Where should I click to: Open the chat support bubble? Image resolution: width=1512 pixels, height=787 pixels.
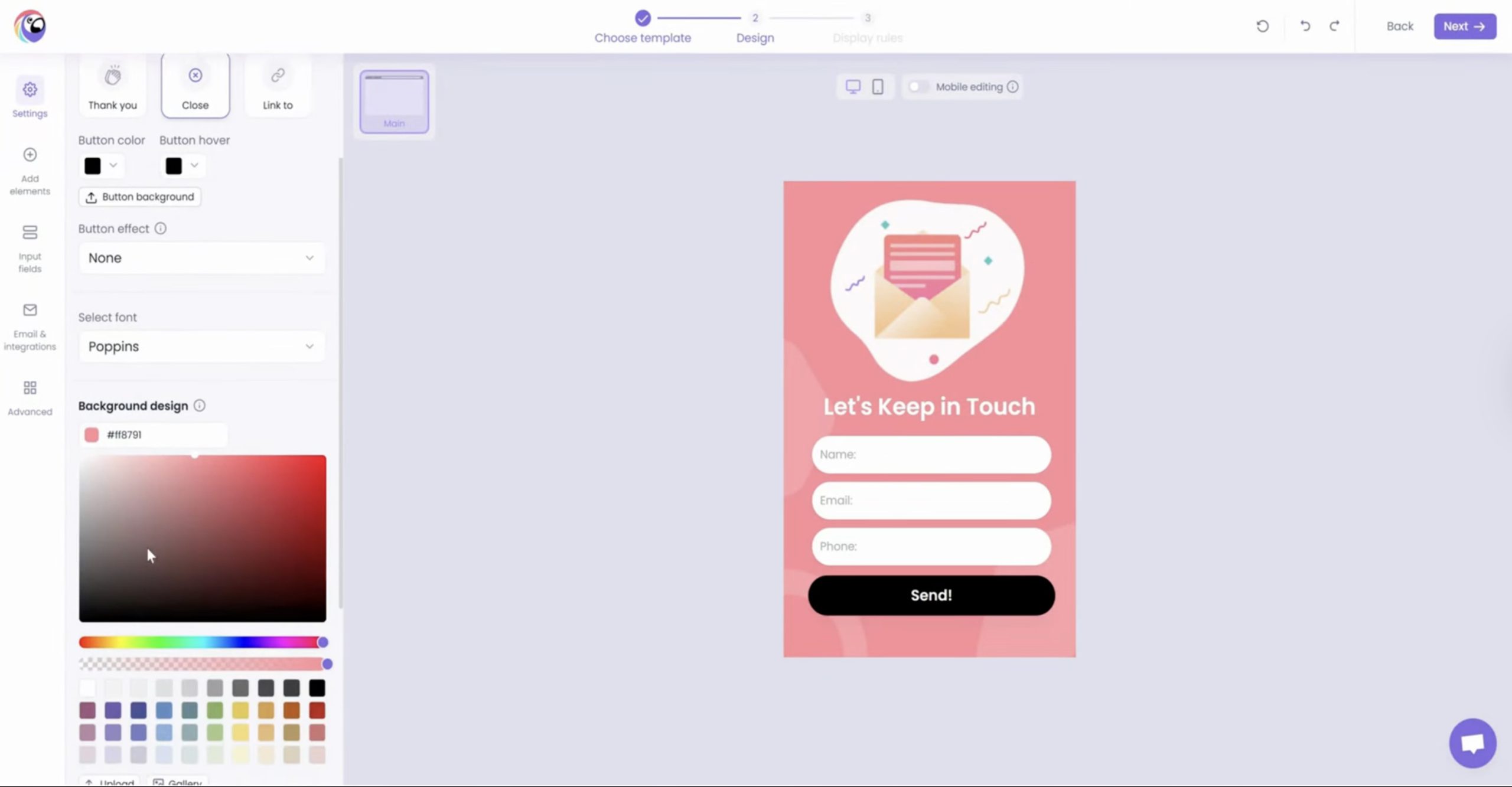coord(1472,743)
